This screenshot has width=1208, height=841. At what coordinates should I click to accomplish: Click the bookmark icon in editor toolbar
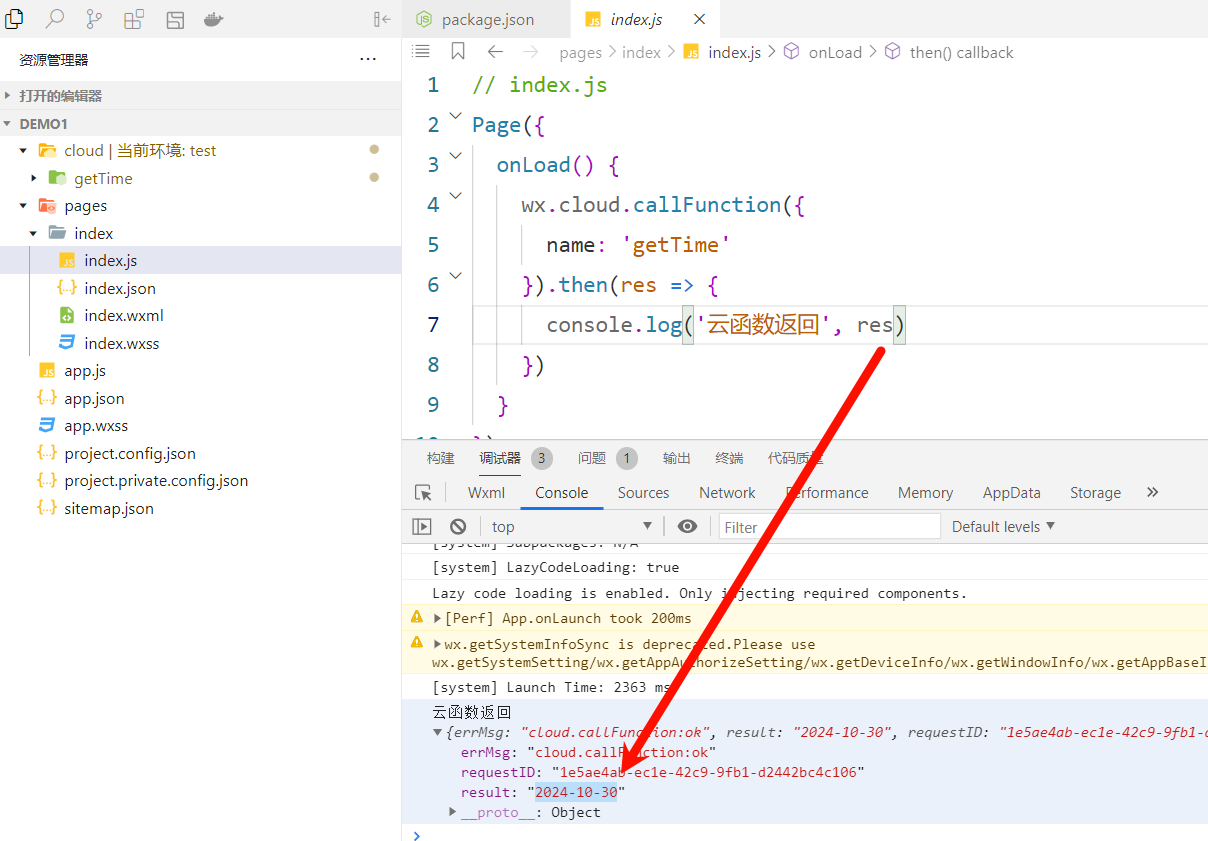click(x=458, y=51)
